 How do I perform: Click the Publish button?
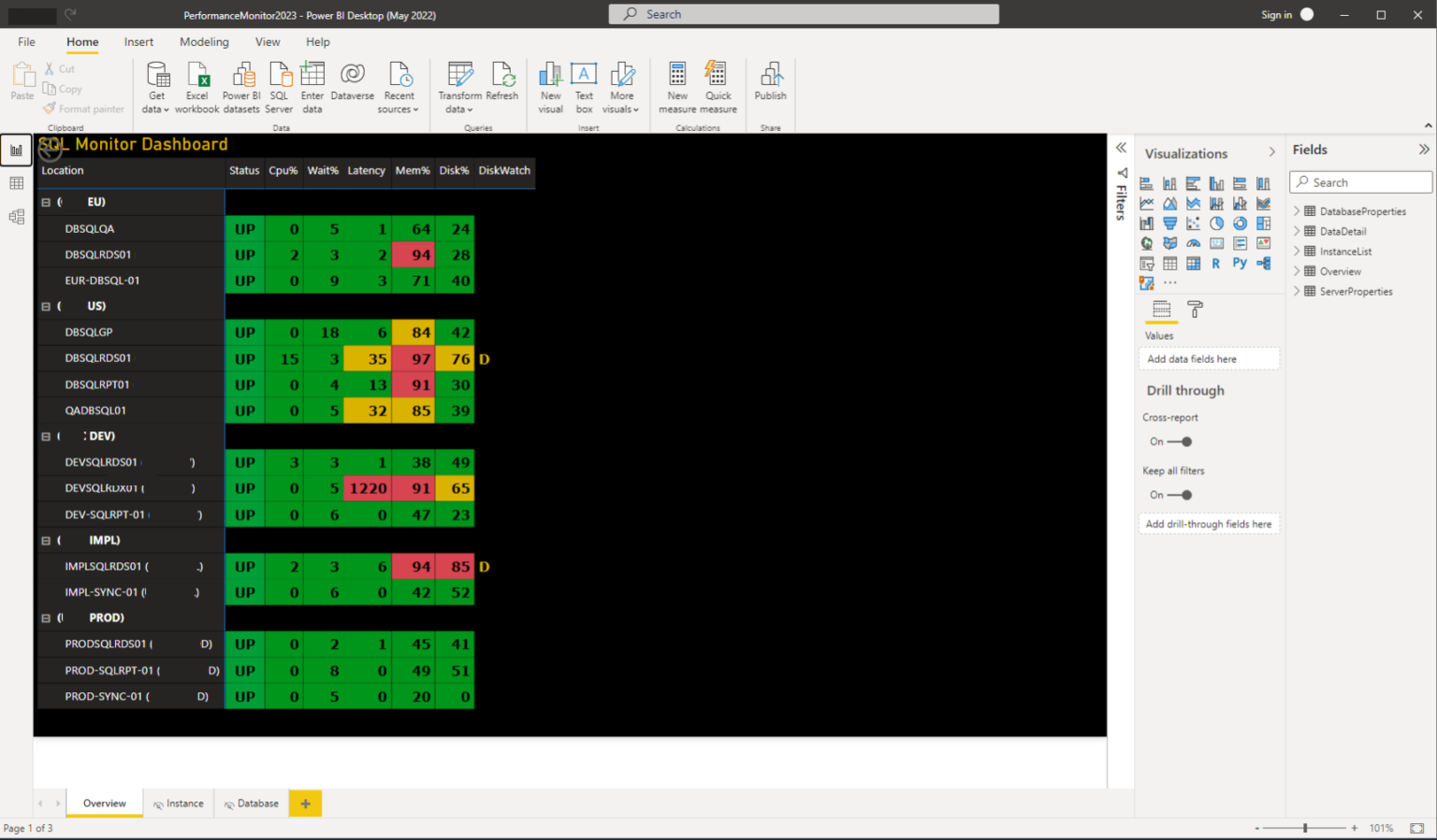click(770, 82)
